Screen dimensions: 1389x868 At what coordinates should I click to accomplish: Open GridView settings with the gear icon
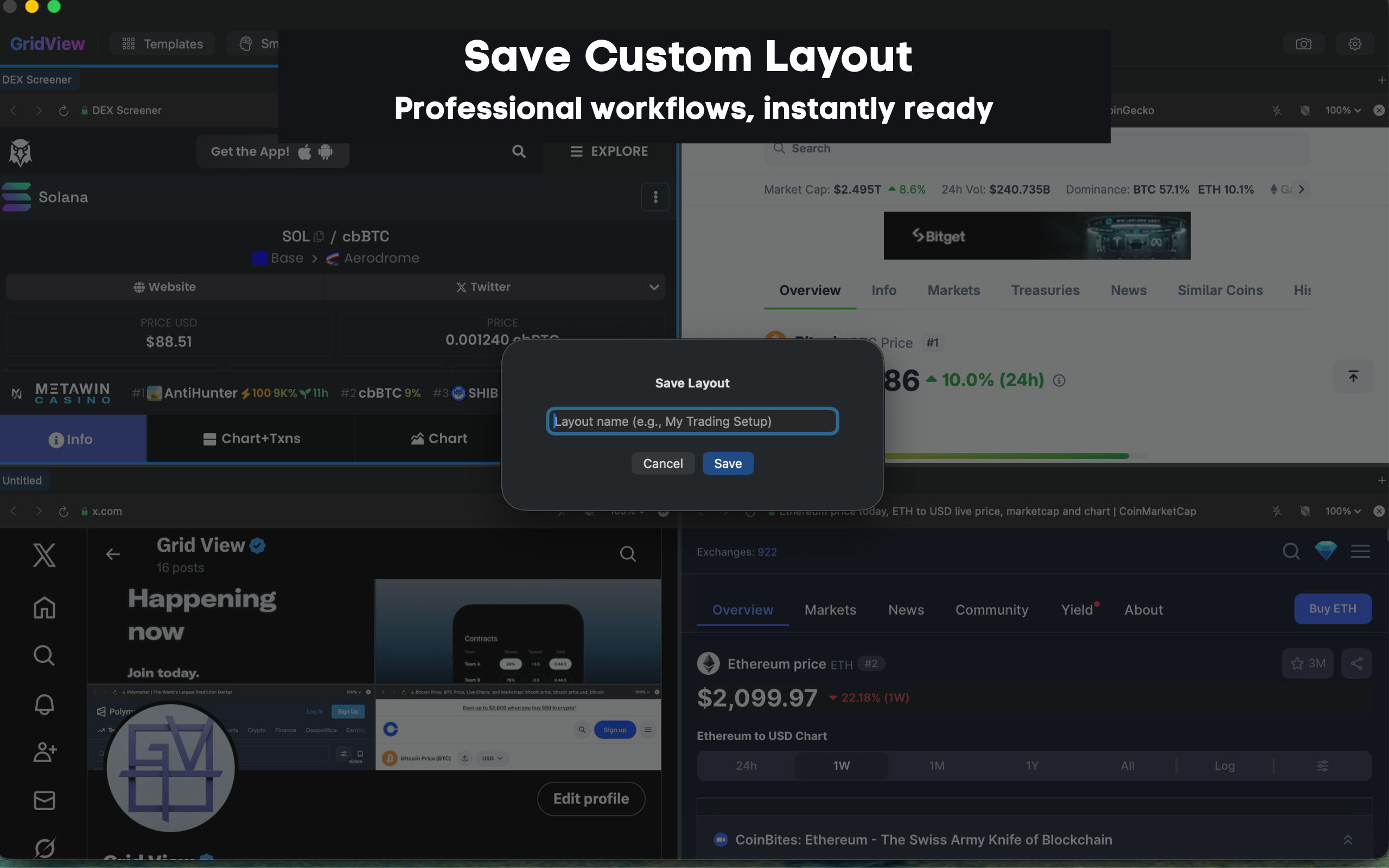point(1355,43)
